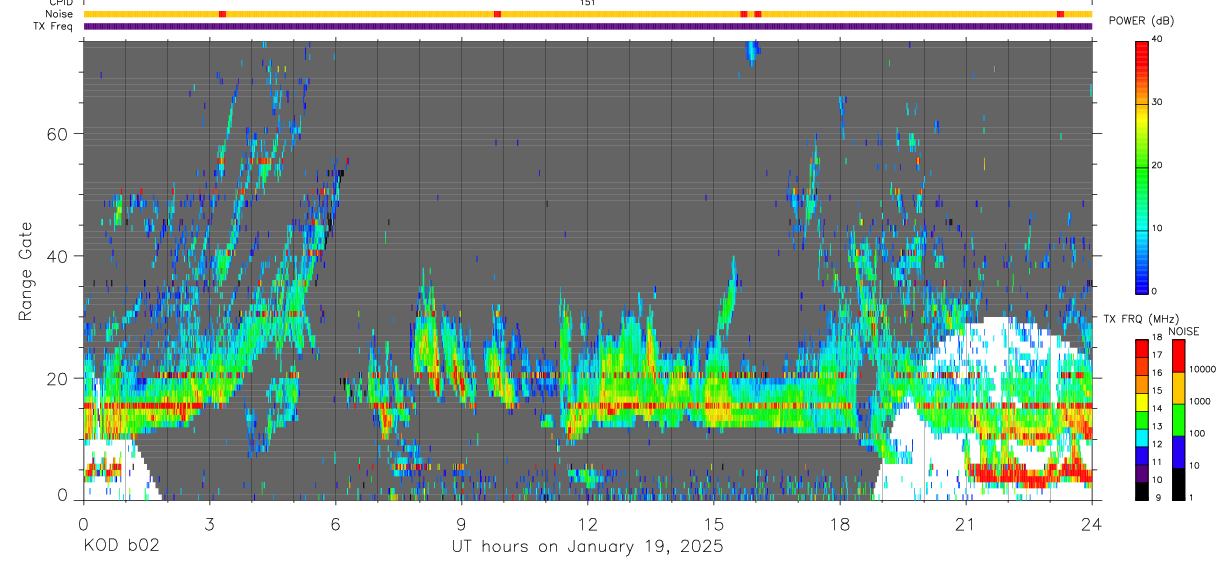Click the first red marker in Noise strip
Image resolution: width=1228 pixels, height=567 pixels.
pos(222,14)
